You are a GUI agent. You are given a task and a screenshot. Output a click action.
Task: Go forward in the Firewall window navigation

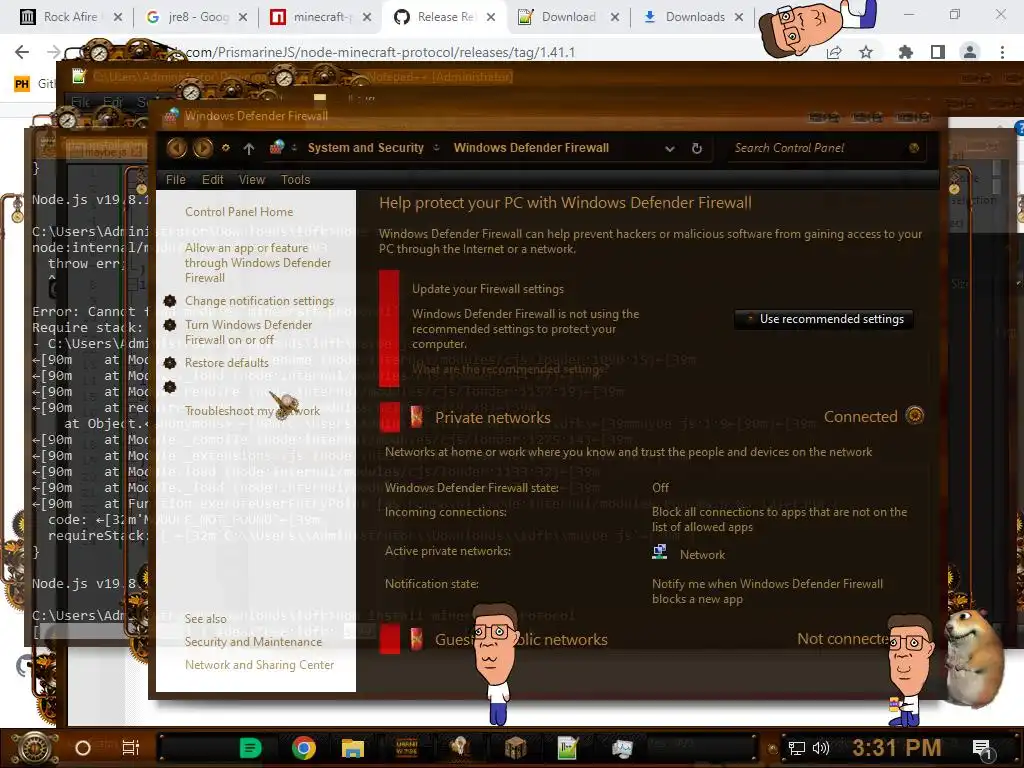pyautogui.click(x=202, y=148)
